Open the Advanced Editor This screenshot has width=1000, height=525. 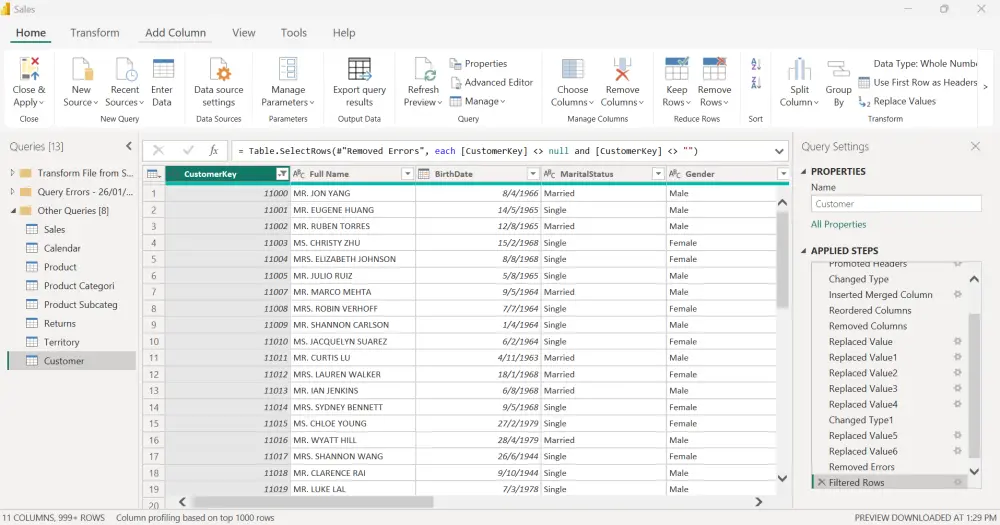[x=490, y=82]
